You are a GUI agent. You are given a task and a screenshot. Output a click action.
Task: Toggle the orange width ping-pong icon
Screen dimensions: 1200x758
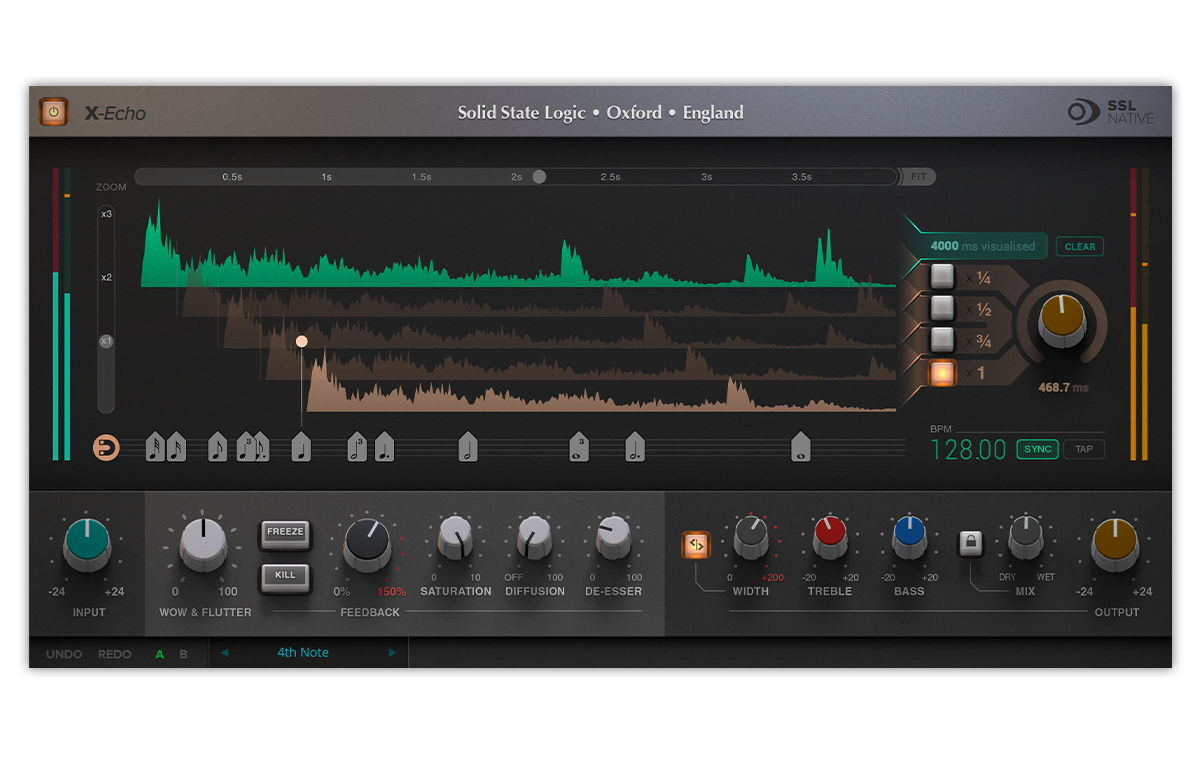696,545
